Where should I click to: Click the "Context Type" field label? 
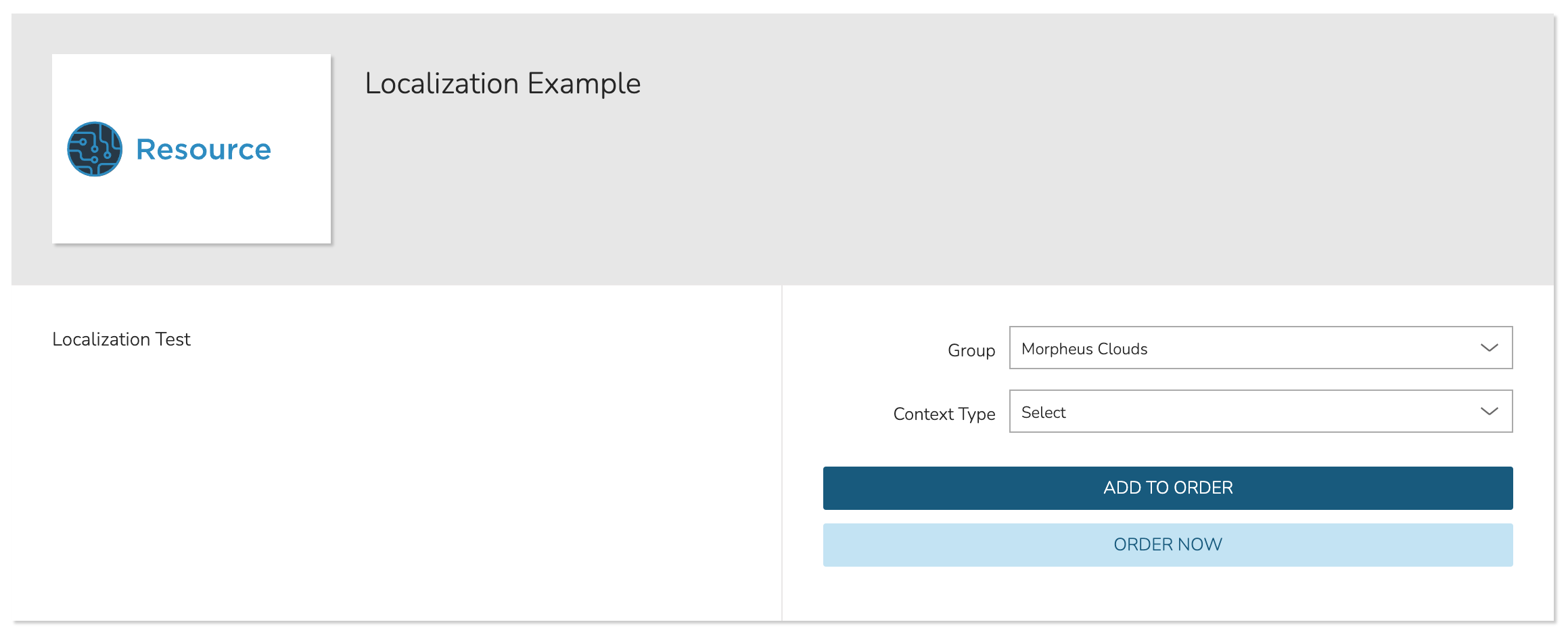tap(944, 414)
